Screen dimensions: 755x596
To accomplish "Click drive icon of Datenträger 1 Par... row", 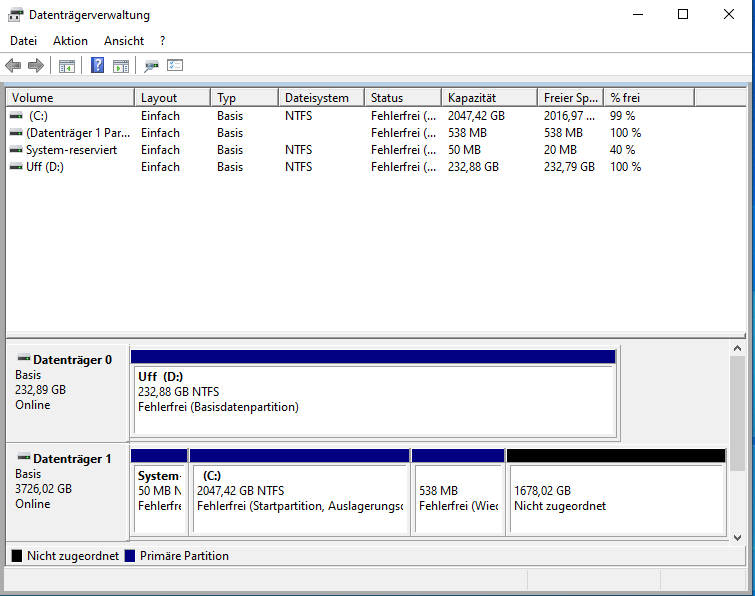I will 16,133.
